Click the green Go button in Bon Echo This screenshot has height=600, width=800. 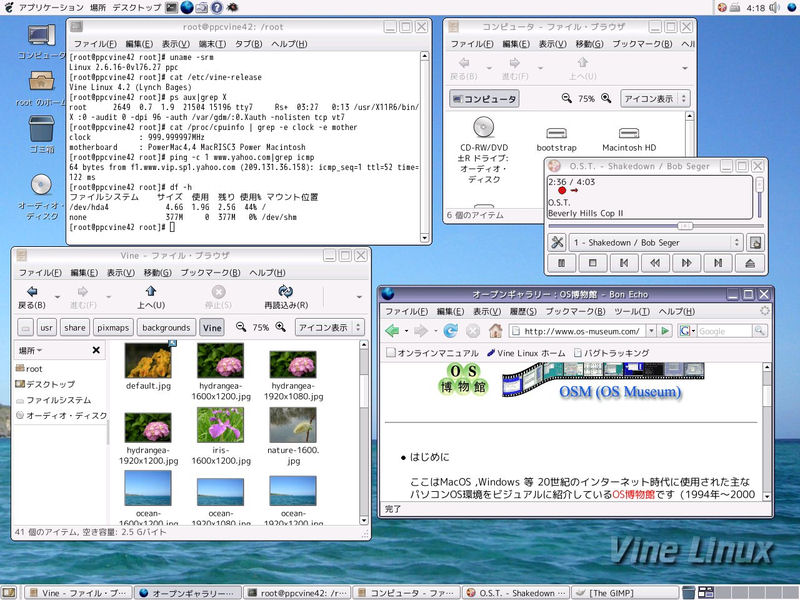[x=665, y=331]
